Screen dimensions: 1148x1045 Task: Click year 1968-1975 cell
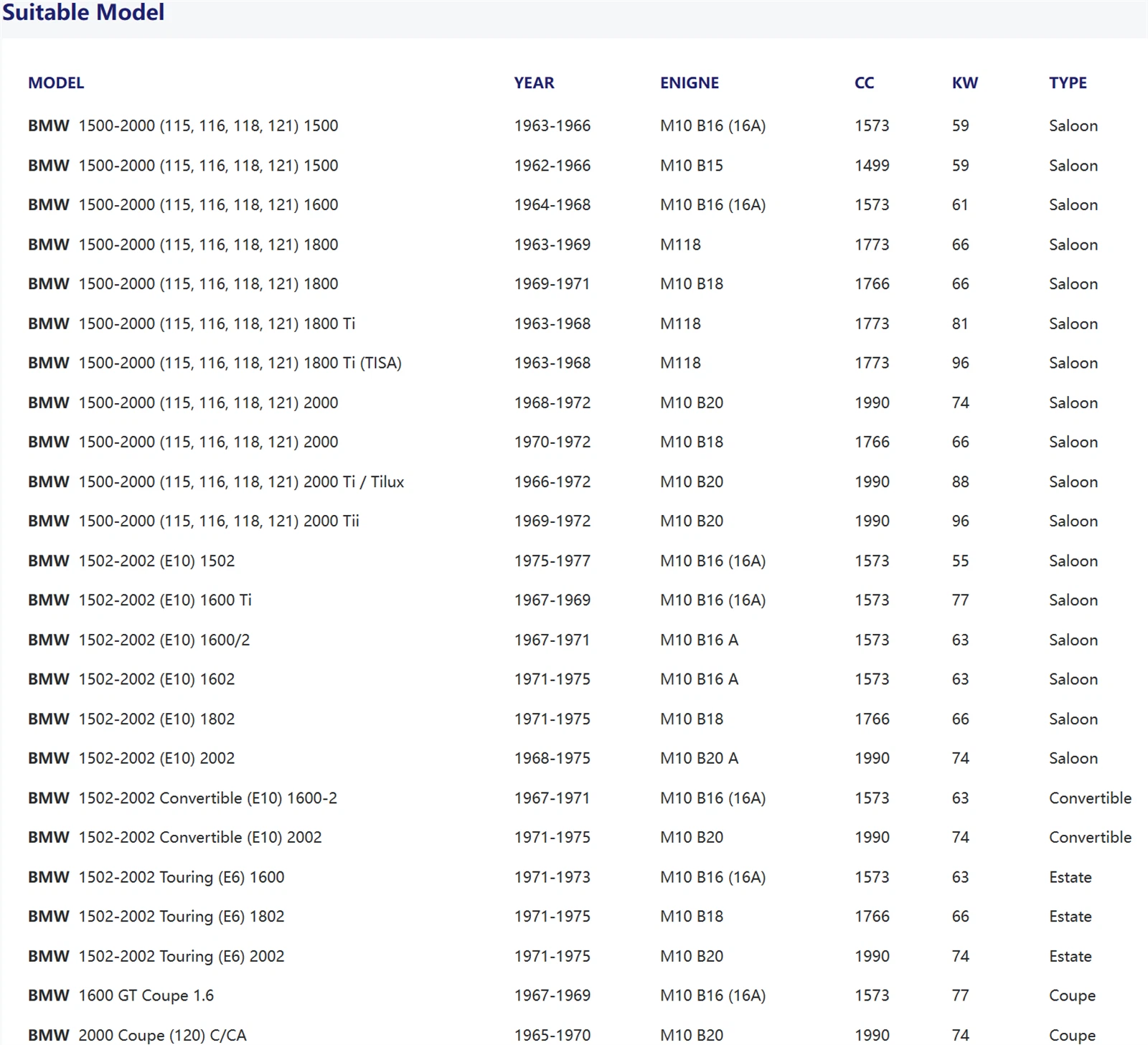[552, 759]
